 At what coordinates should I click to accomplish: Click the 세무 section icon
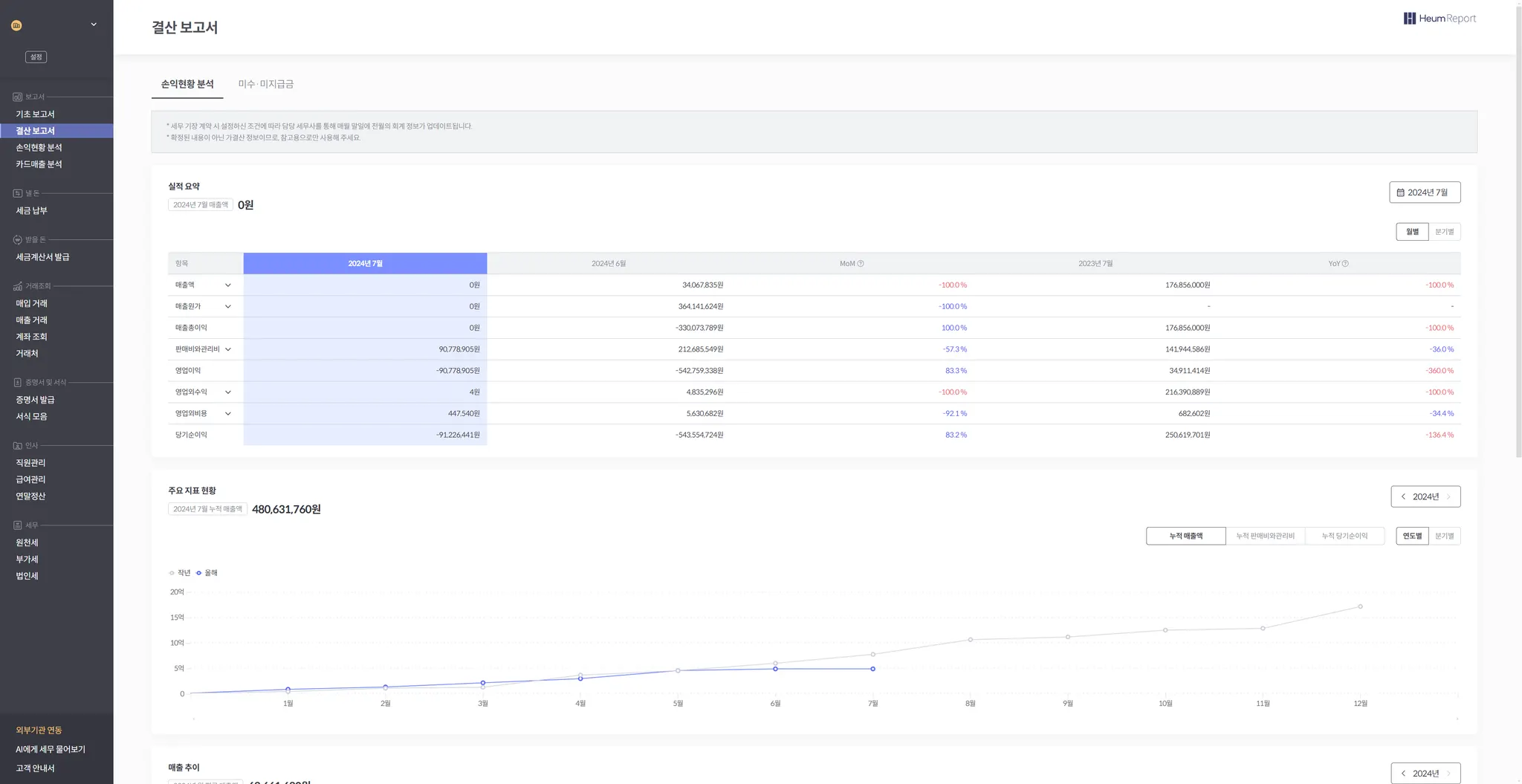(x=17, y=525)
